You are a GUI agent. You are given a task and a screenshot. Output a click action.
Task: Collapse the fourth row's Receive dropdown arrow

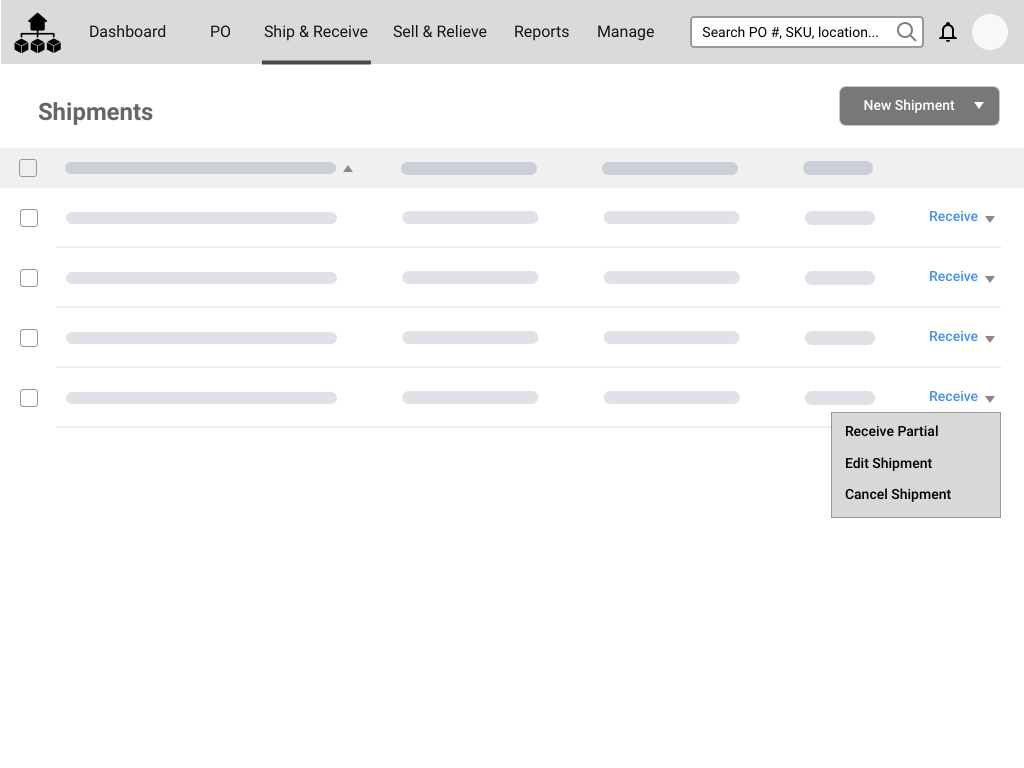pos(990,399)
